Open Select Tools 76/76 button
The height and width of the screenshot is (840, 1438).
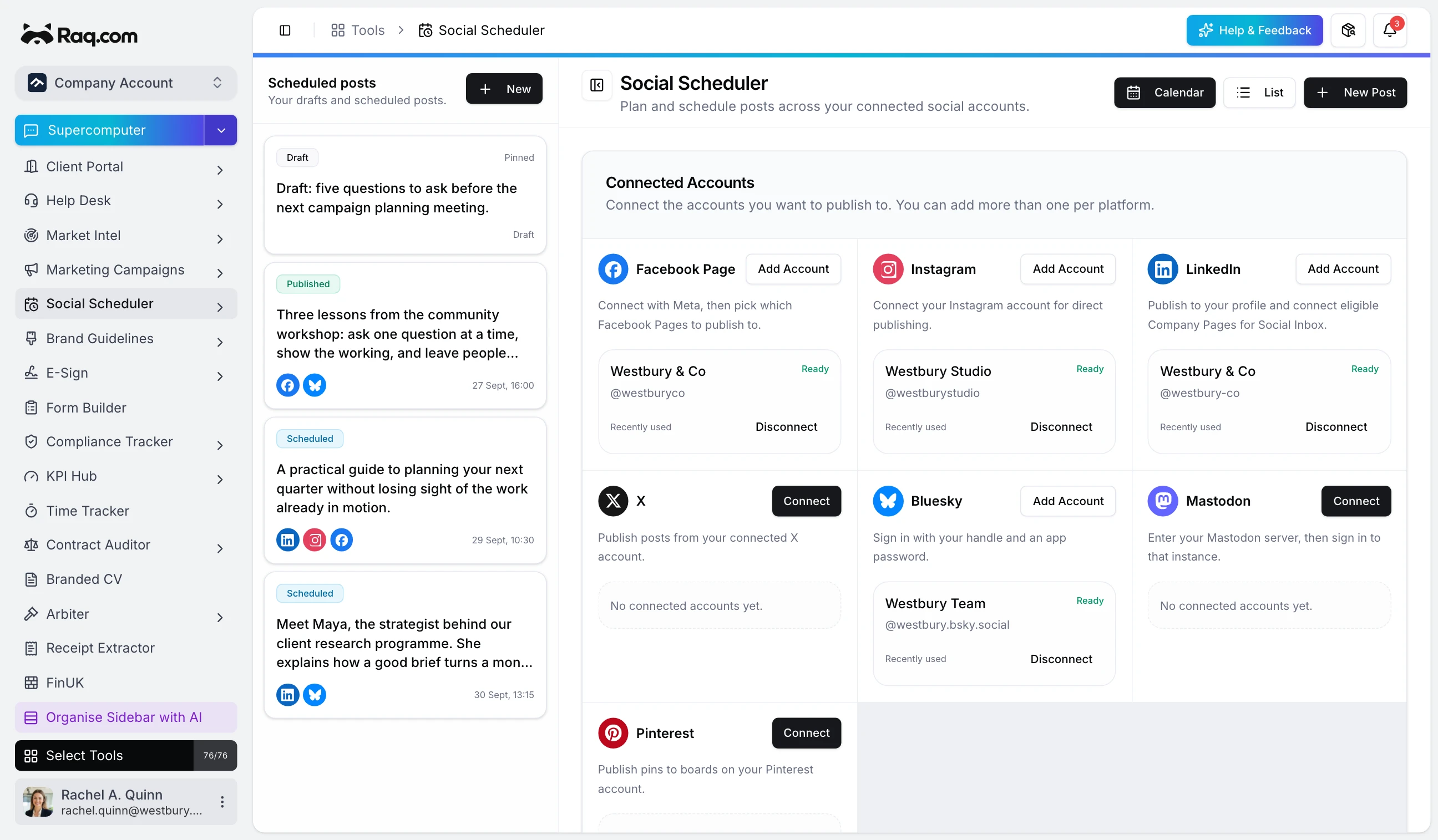tap(125, 755)
